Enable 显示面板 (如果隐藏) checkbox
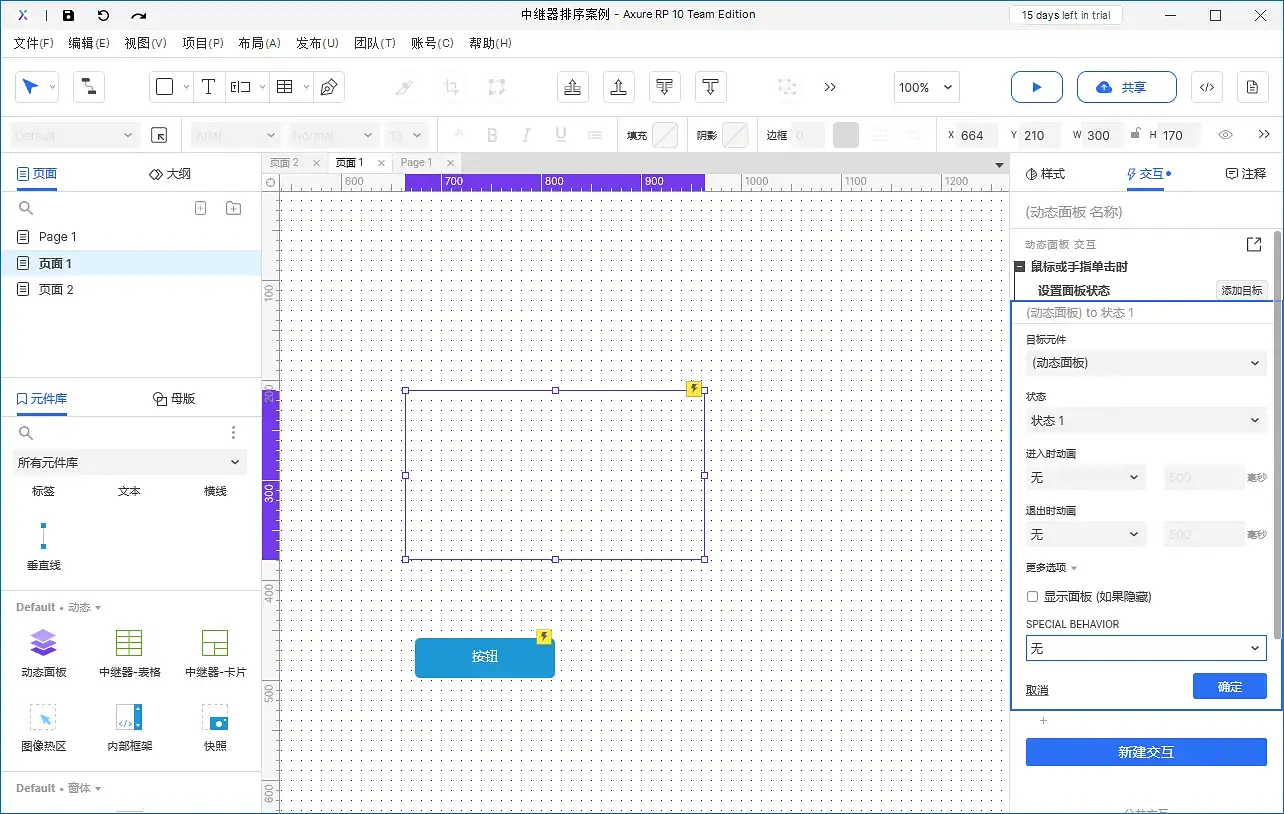The height and width of the screenshot is (814, 1284). tap(1033, 597)
